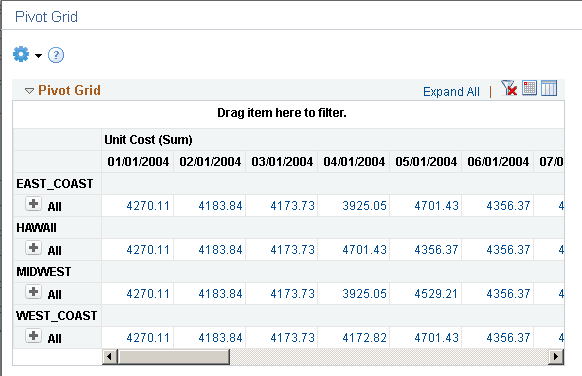The height and width of the screenshot is (376, 582).
Task: Open the gear options menu icon
Action: coord(21,55)
